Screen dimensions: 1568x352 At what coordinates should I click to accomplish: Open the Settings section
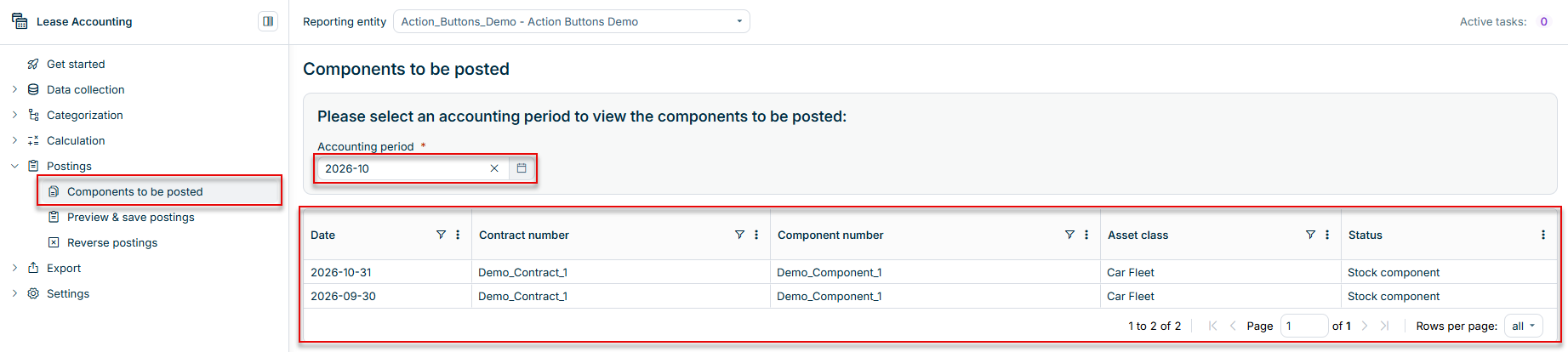68,293
